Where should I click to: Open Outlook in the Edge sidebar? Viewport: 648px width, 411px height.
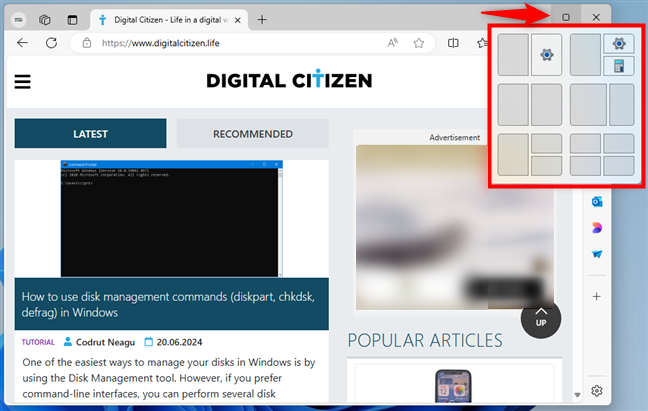click(597, 202)
